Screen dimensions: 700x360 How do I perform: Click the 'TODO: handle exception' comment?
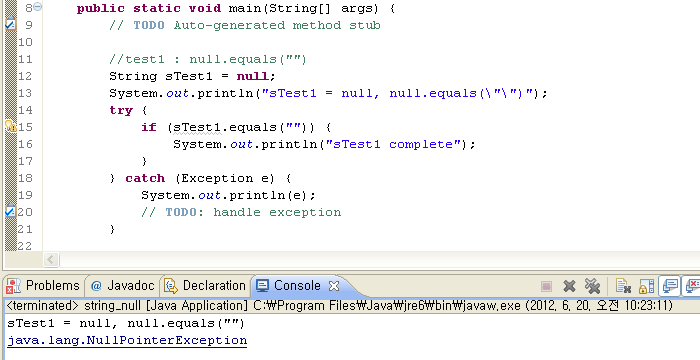(241, 212)
